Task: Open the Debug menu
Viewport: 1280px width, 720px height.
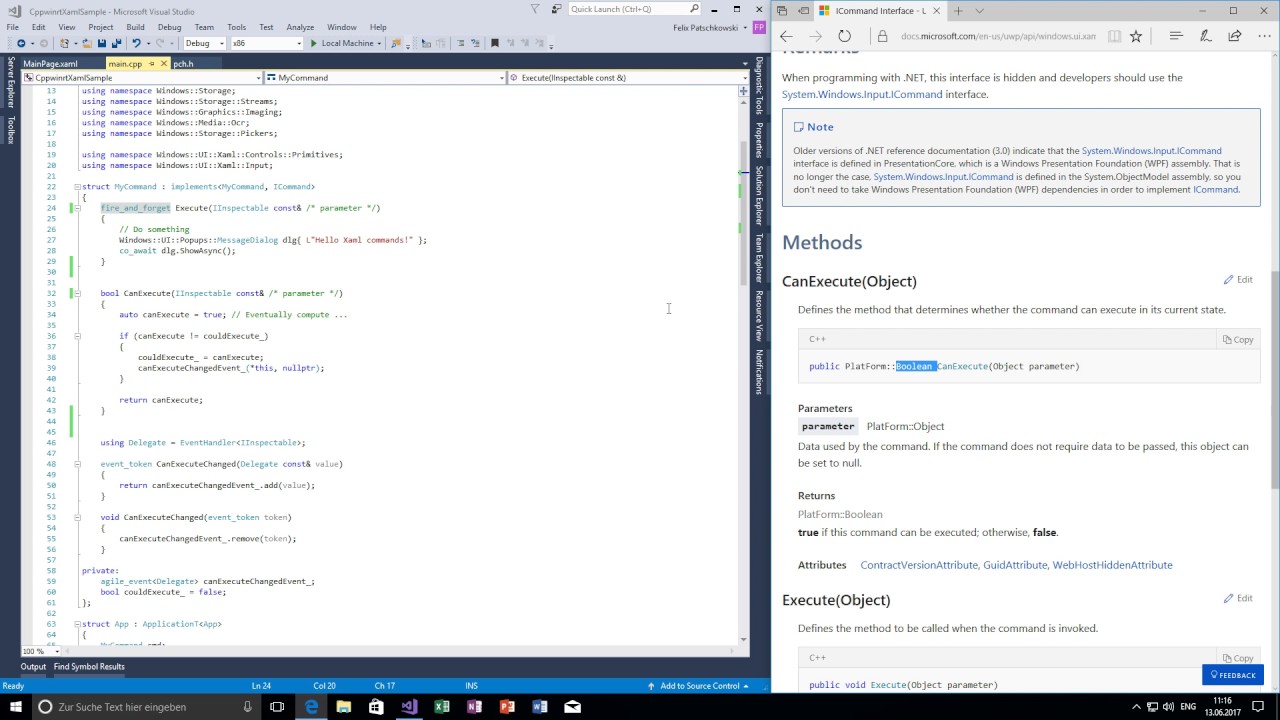Action: click(x=169, y=27)
